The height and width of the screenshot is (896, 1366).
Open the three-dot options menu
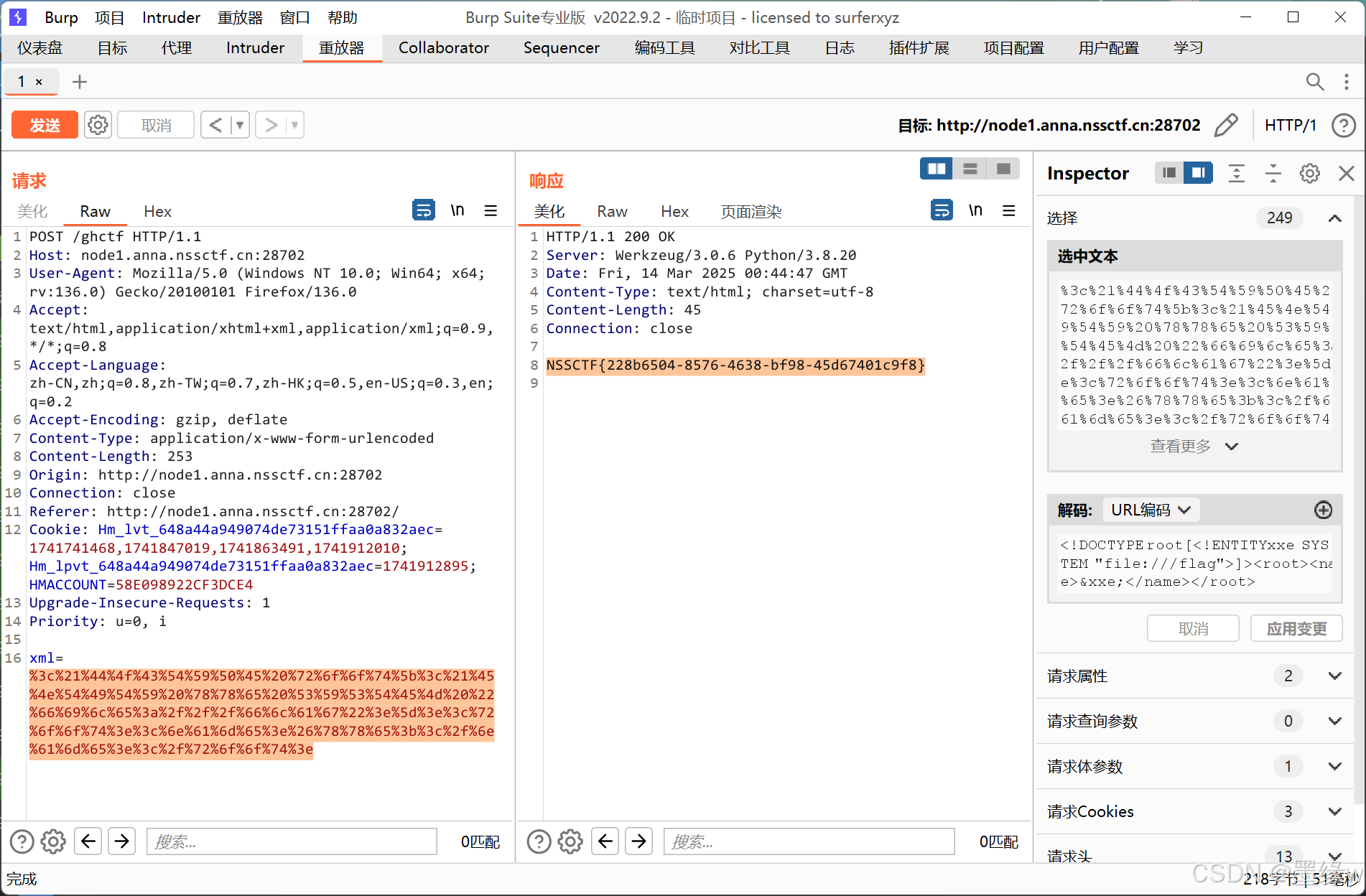coord(1346,82)
